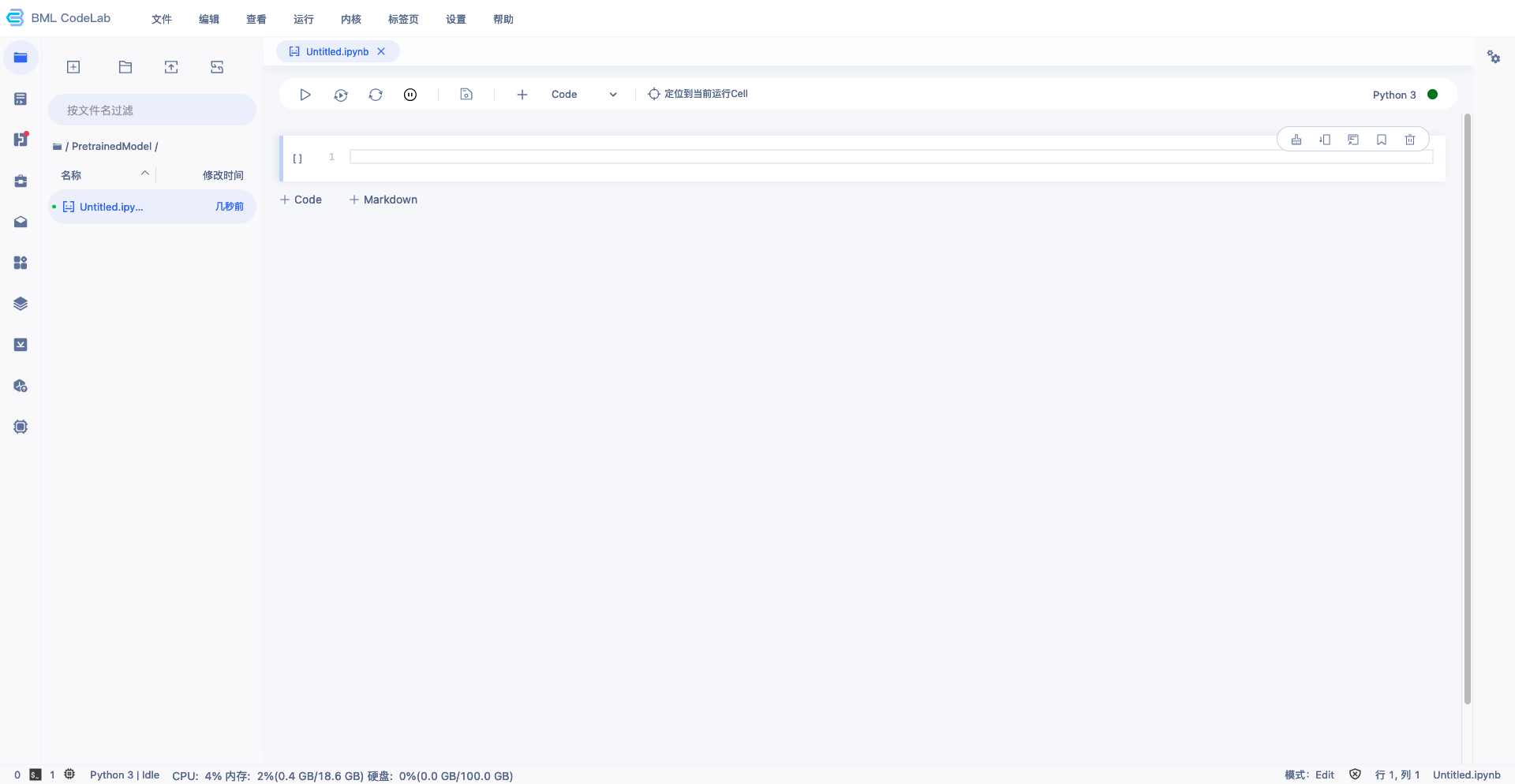Delete the cell using the trash icon

pos(1410,140)
